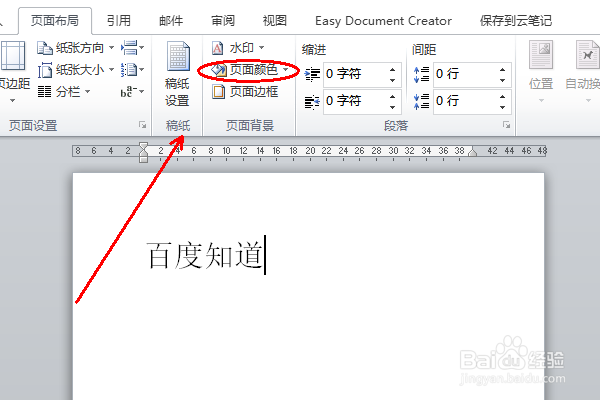
Task: Expand the 纸张大小 dropdown arrow
Action: pos(111,70)
